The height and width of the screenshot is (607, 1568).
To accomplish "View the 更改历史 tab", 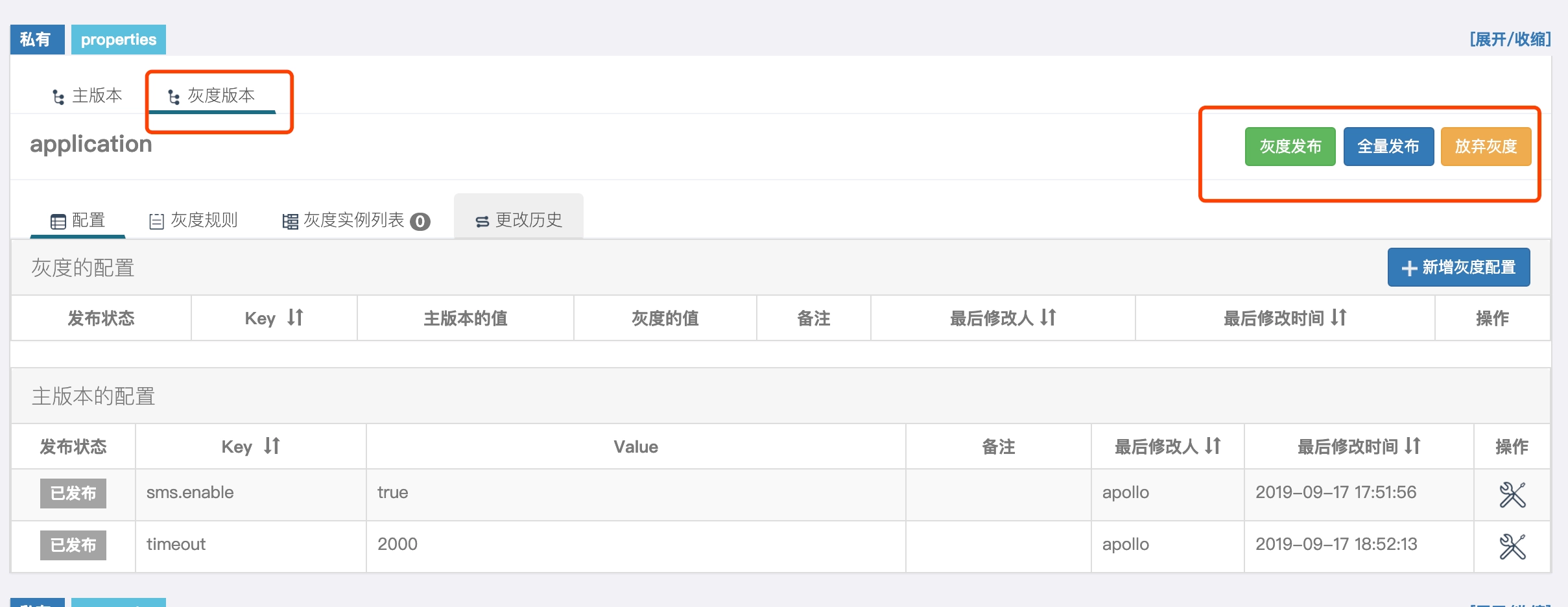I will click(x=519, y=220).
